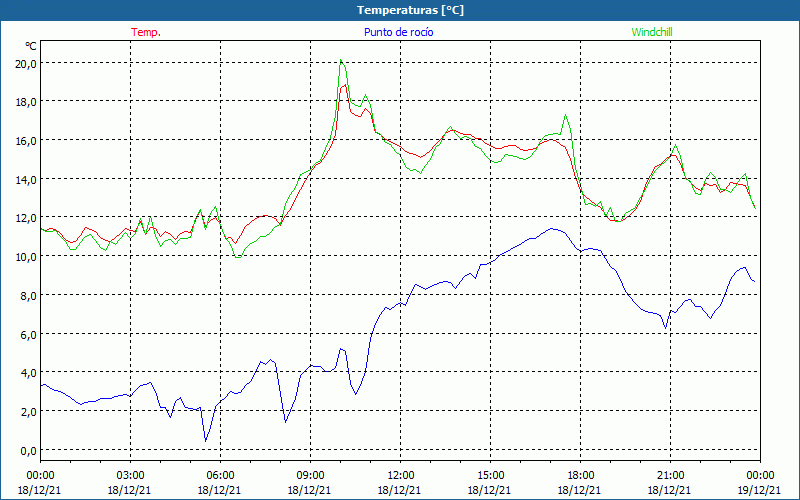
Task: Click the '12:00' time axis label
Action: pyautogui.click(x=401, y=476)
